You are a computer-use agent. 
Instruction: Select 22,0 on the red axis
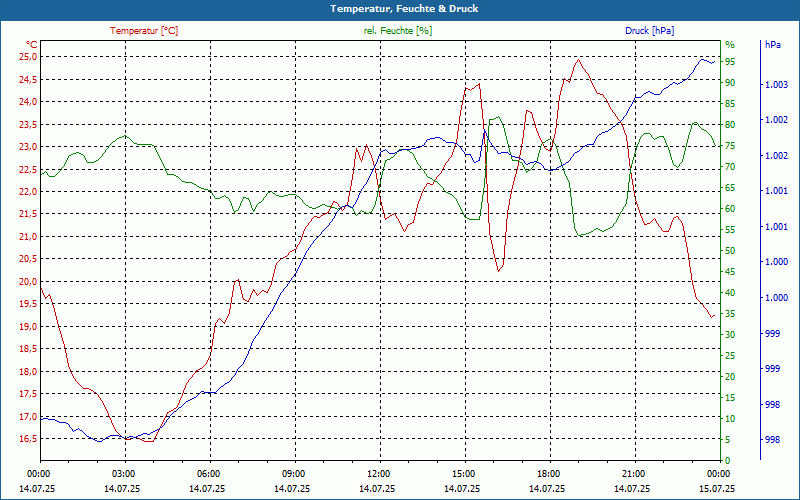tap(28, 191)
